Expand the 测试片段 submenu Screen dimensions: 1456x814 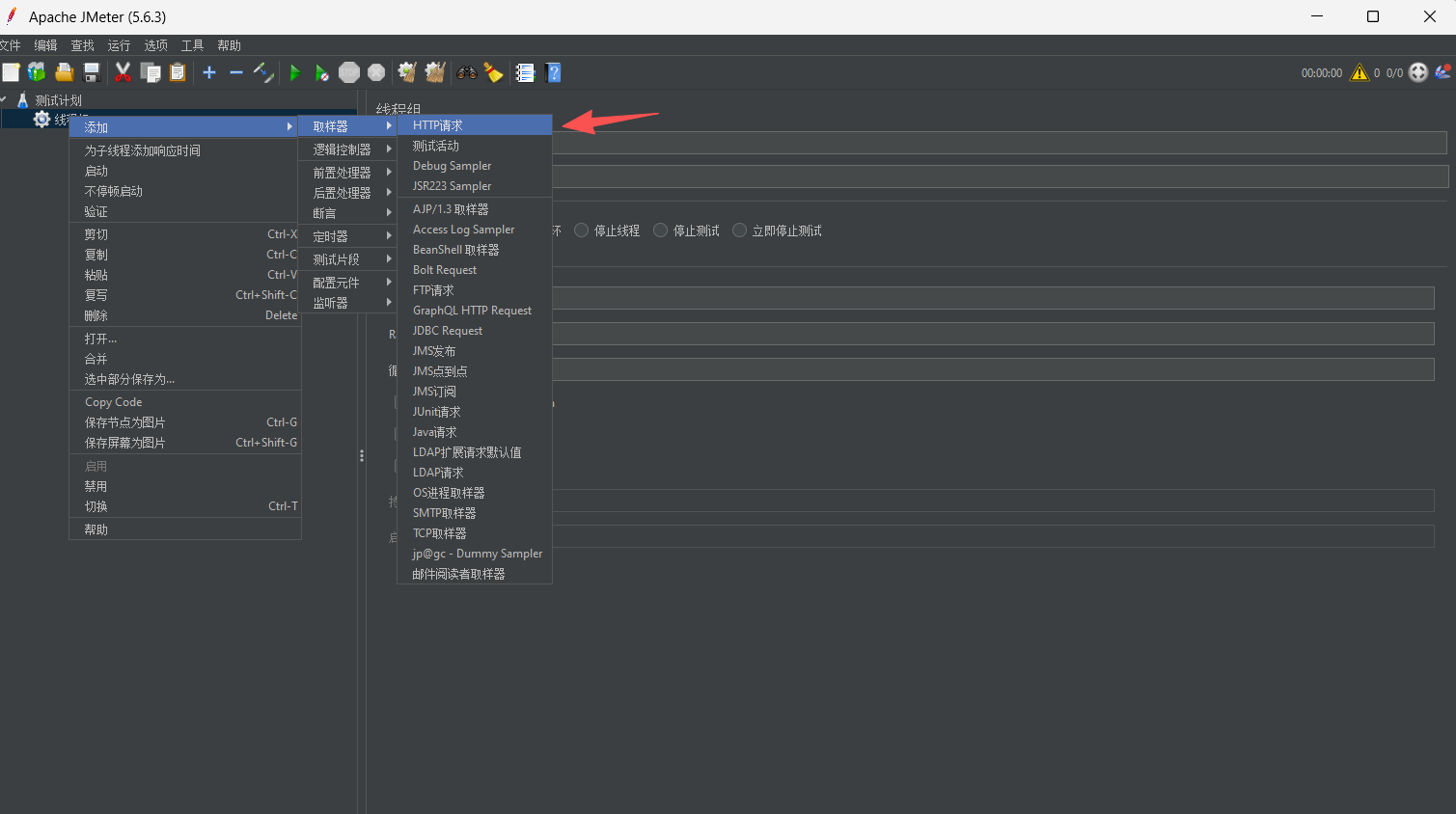click(x=348, y=259)
